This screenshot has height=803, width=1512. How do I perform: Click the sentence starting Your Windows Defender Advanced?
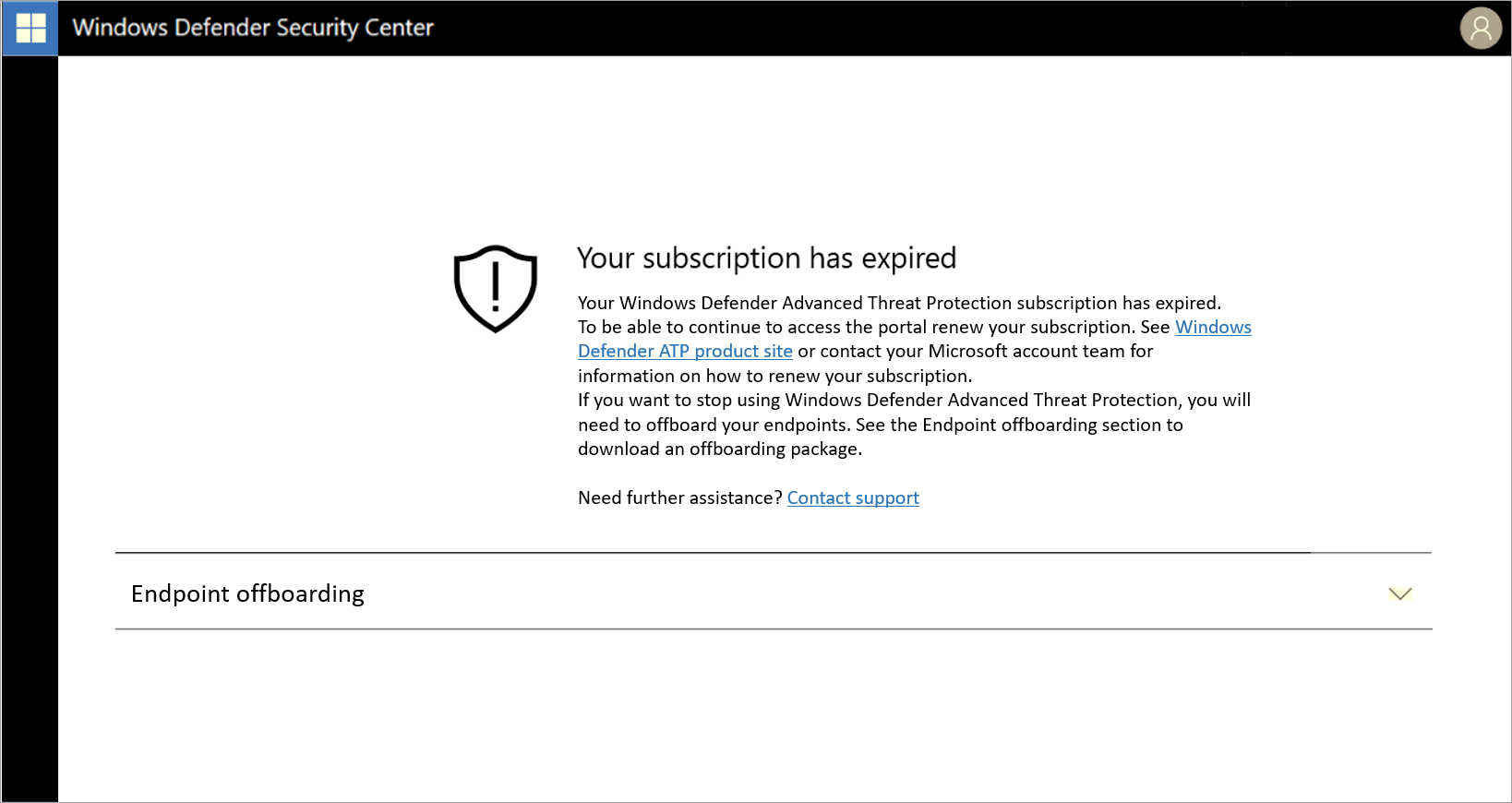pos(898,303)
